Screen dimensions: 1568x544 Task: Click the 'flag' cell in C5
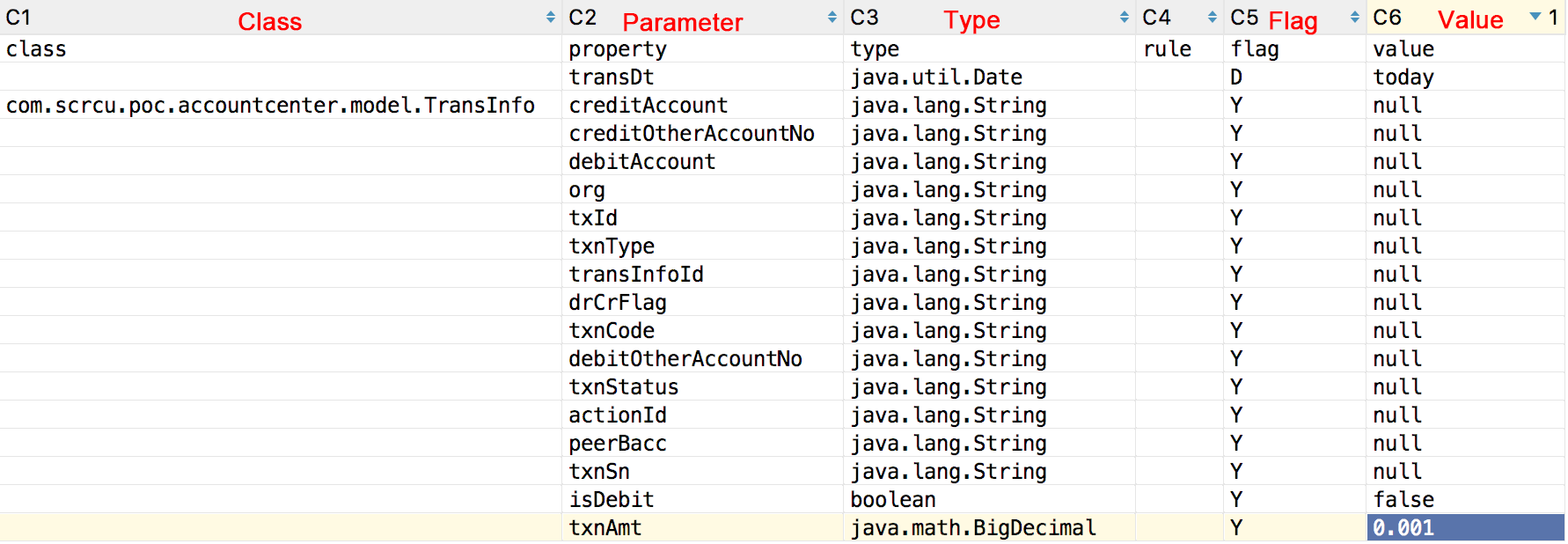tap(1295, 48)
